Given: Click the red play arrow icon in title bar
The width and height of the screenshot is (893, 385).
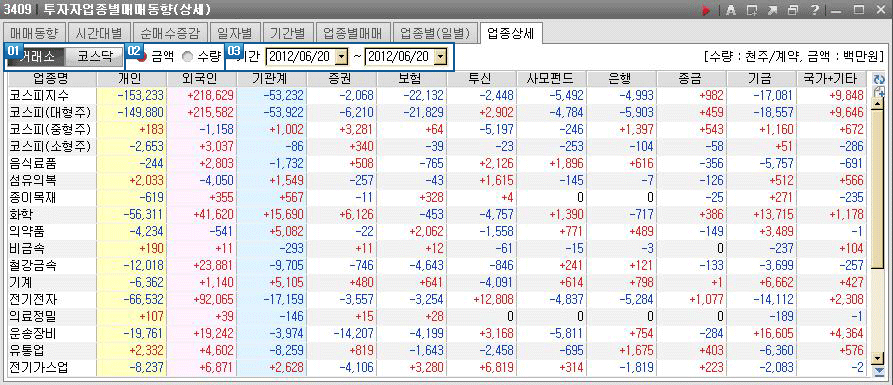Looking at the screenshot, I should [706, 10].
